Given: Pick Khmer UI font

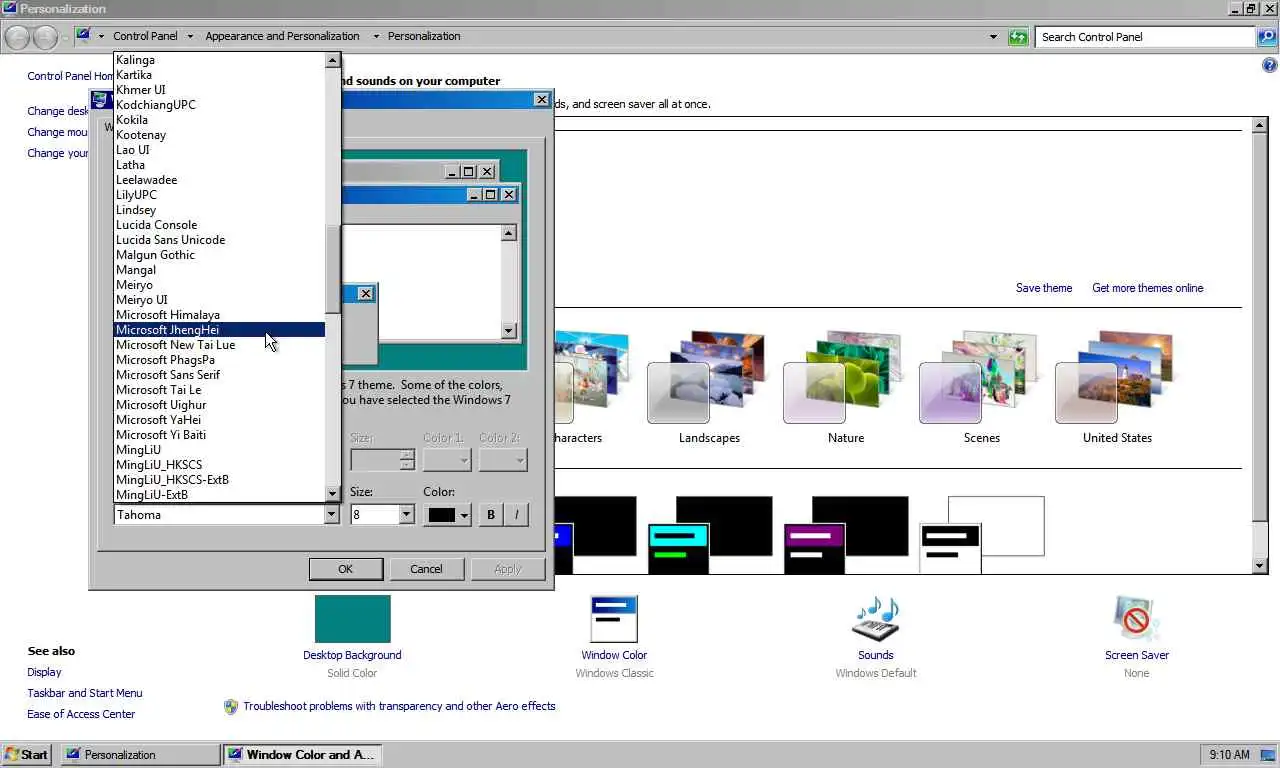Looking at the screenshot, I should (219, 90).
